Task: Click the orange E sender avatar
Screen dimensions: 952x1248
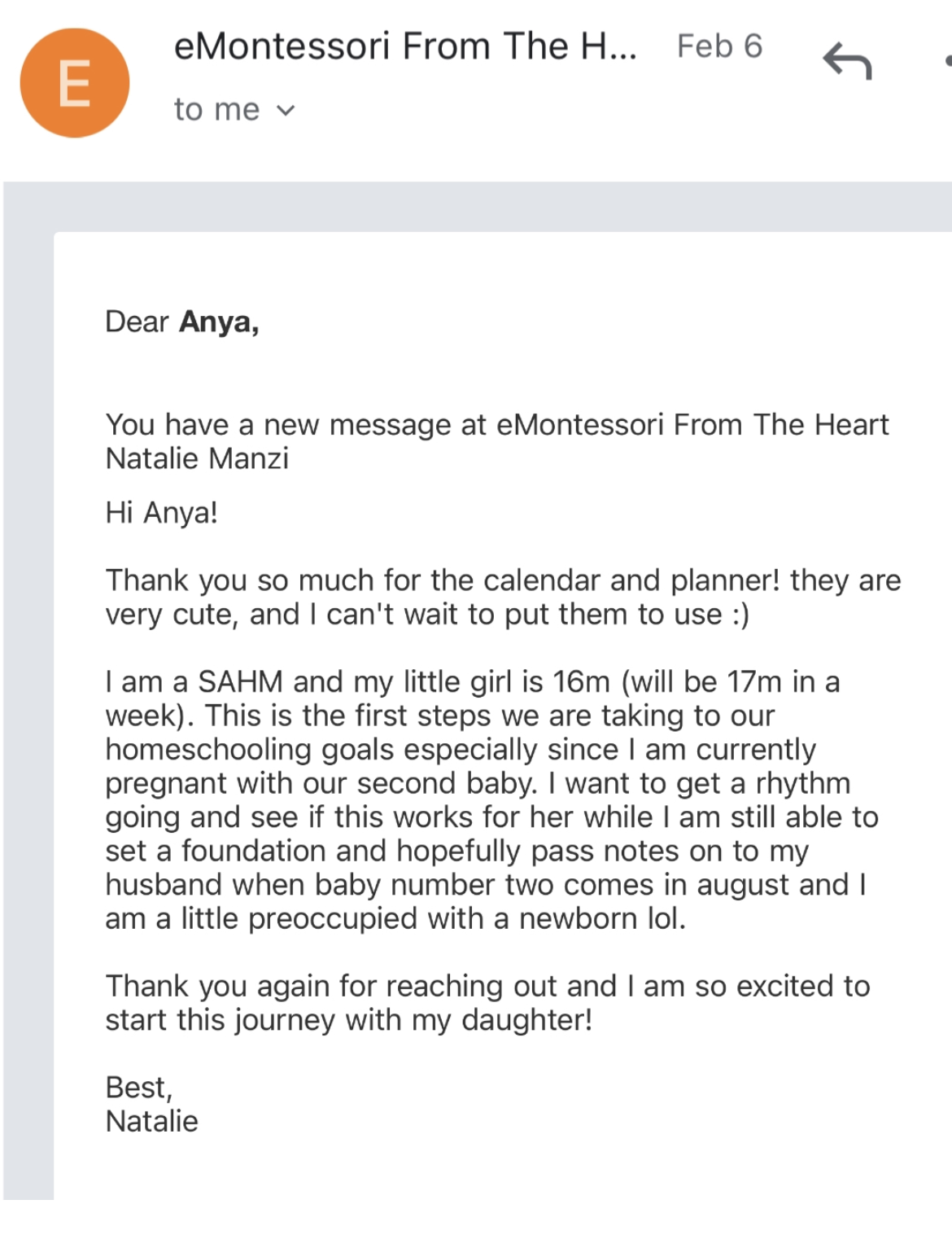Action: point(74,83)
